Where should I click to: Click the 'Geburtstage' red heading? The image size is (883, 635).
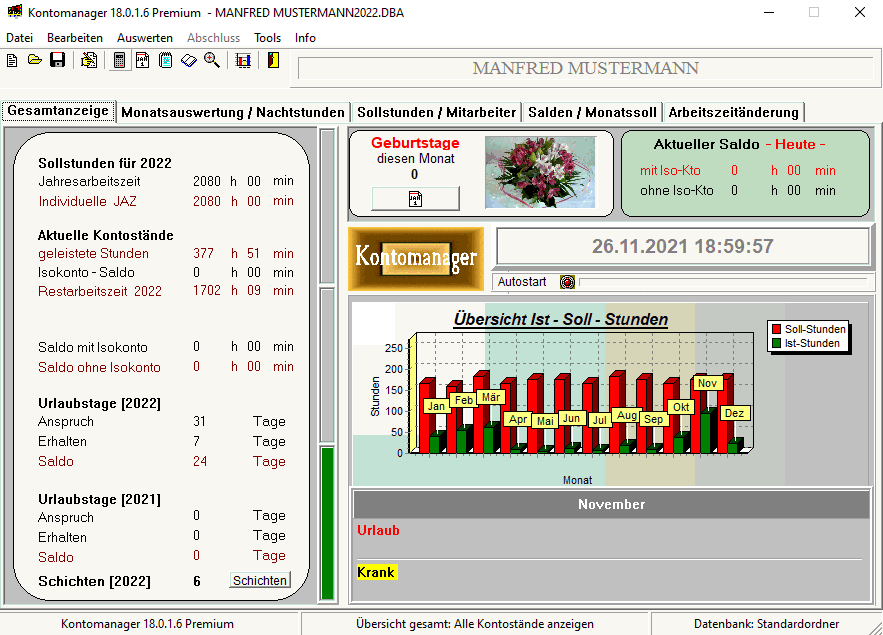click(x=415, y=143)
